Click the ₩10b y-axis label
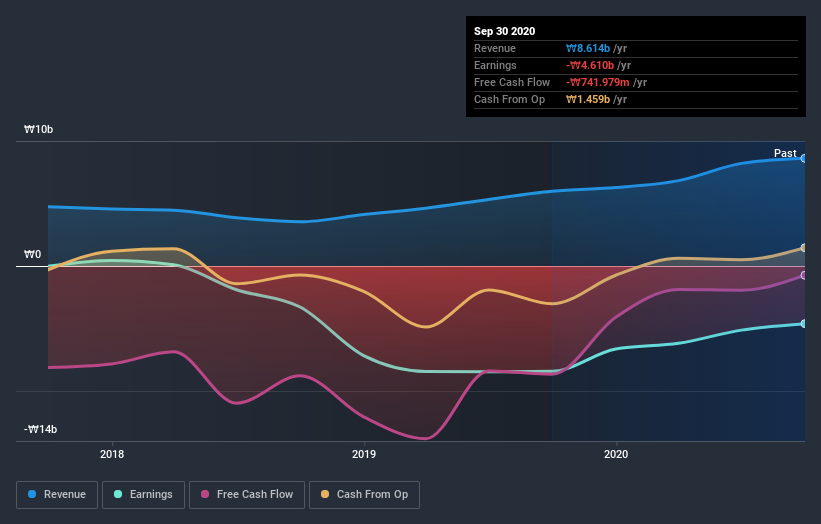821x524 pixels. point(38,129)
